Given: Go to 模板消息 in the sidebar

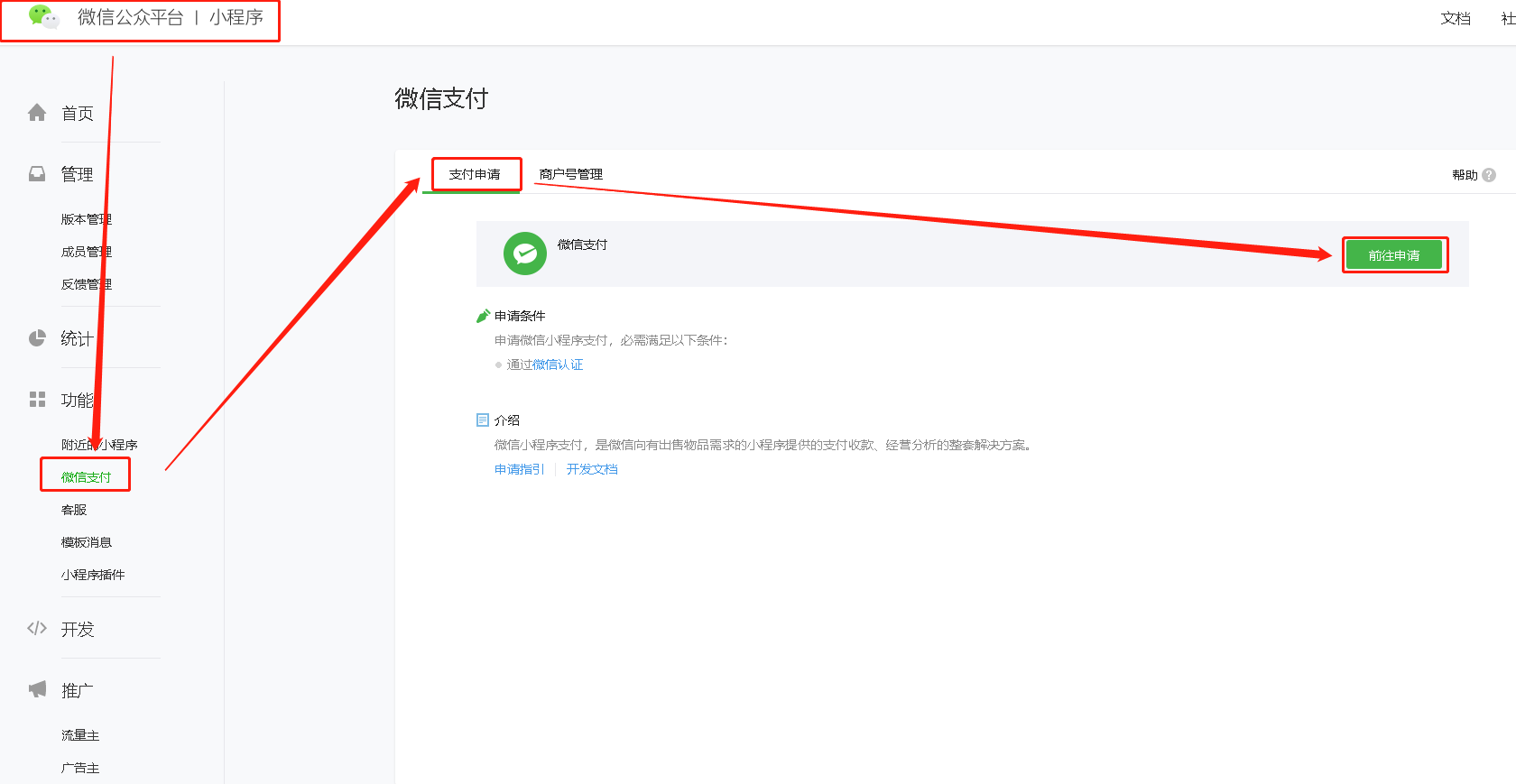Looking at the screenshot, I should (x=87, y=542).
